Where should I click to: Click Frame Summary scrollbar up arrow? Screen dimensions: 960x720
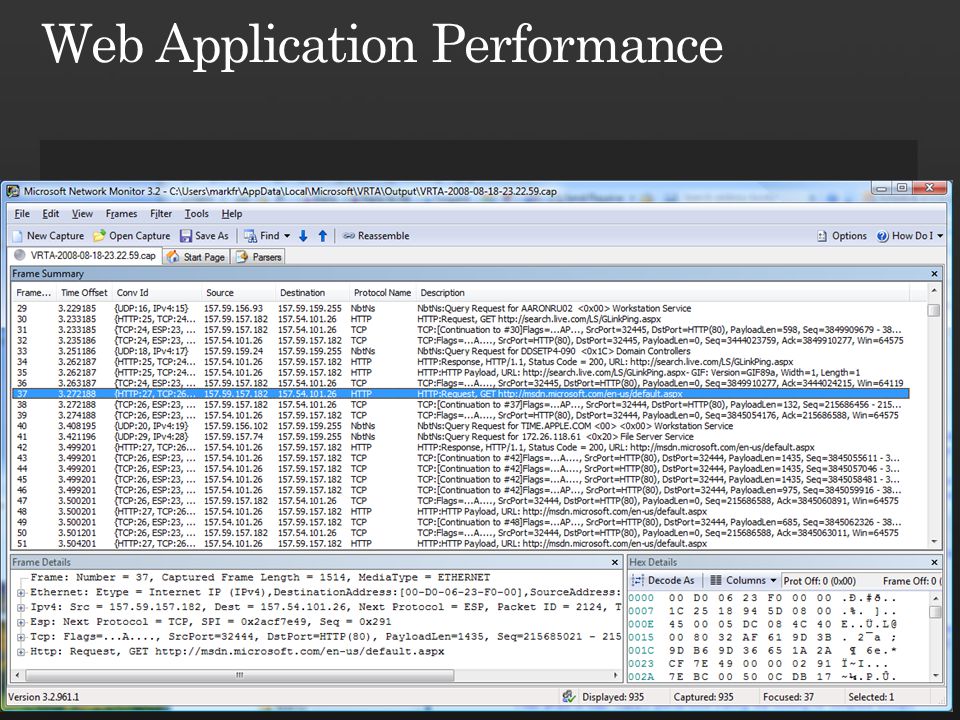(x=934, y=290)
